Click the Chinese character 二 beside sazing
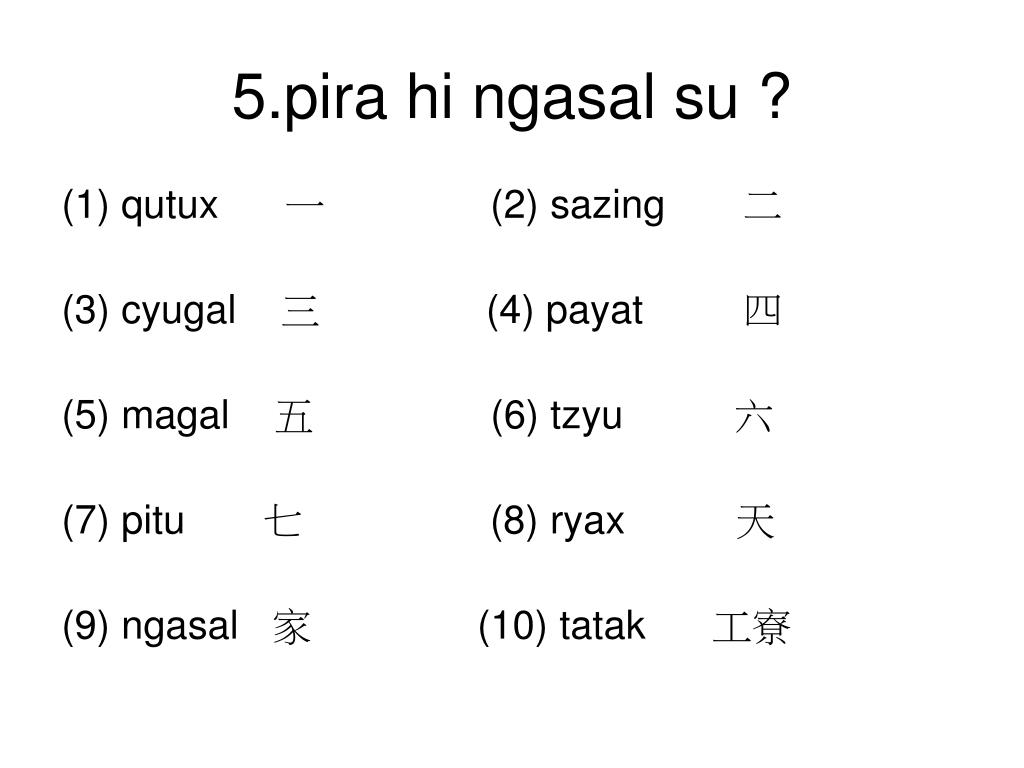 click(x=763, y=206)
